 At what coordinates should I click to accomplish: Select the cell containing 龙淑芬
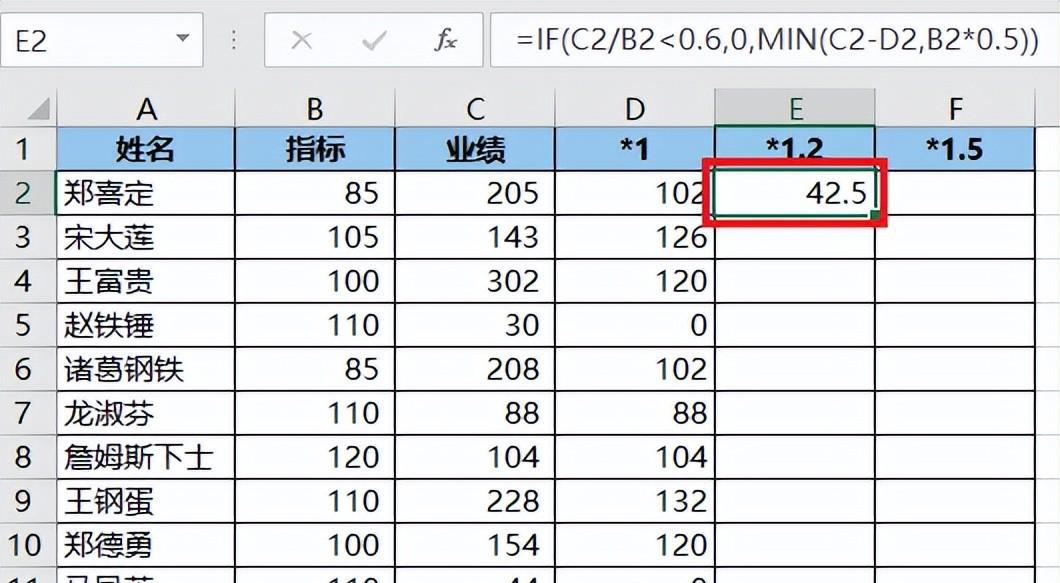tap(146, 413)
